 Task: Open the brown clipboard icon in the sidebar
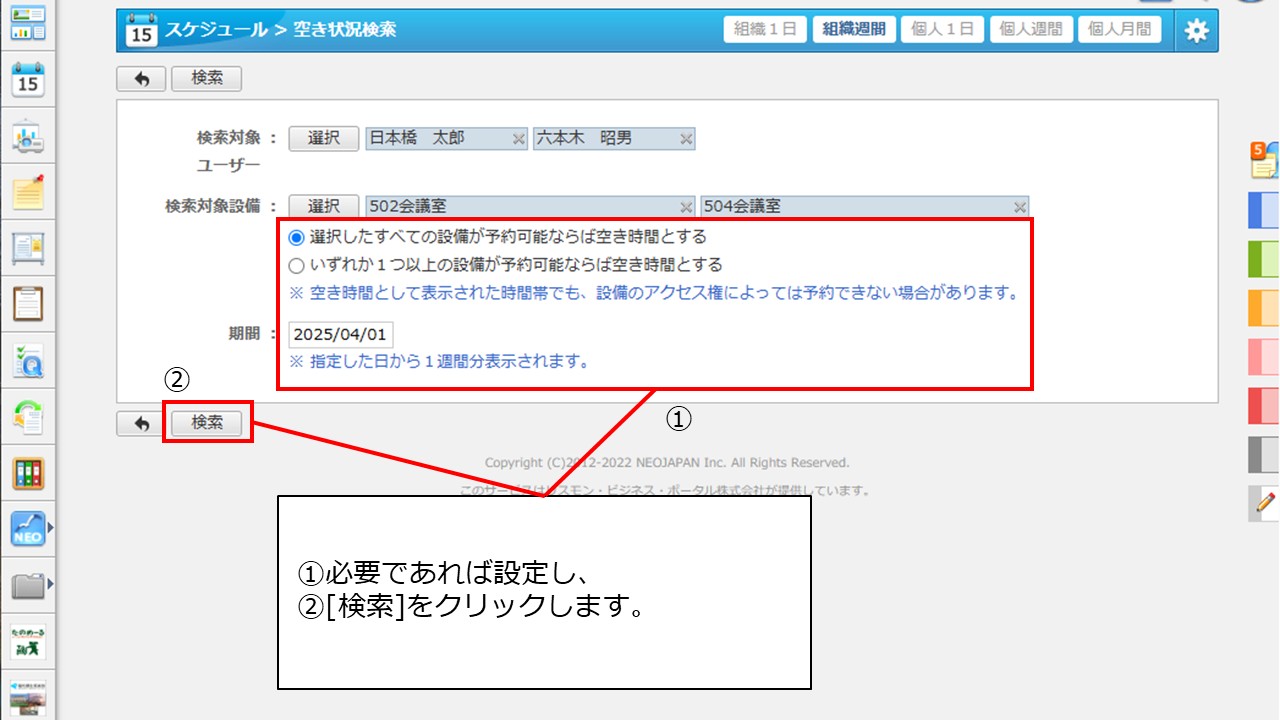28,303
